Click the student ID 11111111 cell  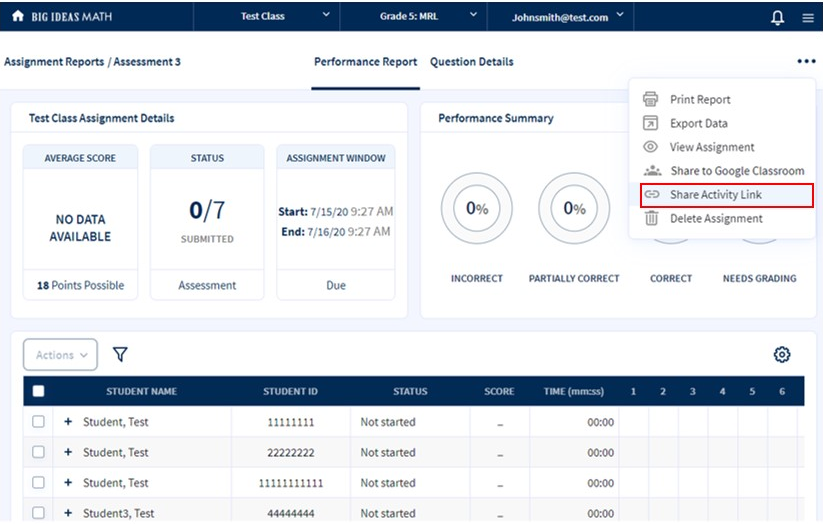[x=291, y=422]
